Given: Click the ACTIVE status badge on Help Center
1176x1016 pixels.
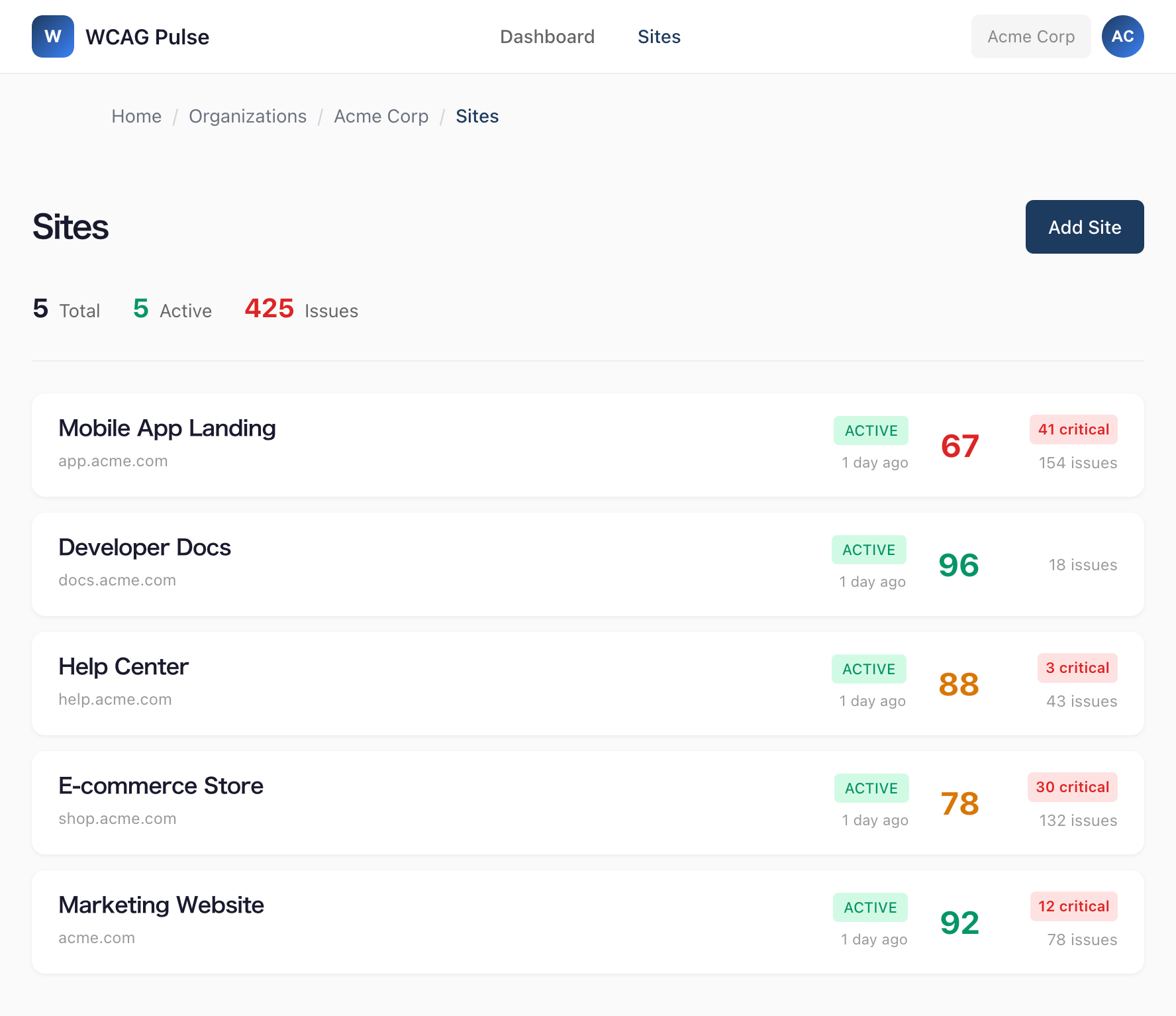Looking at the screenshot, I should (869, 668).
